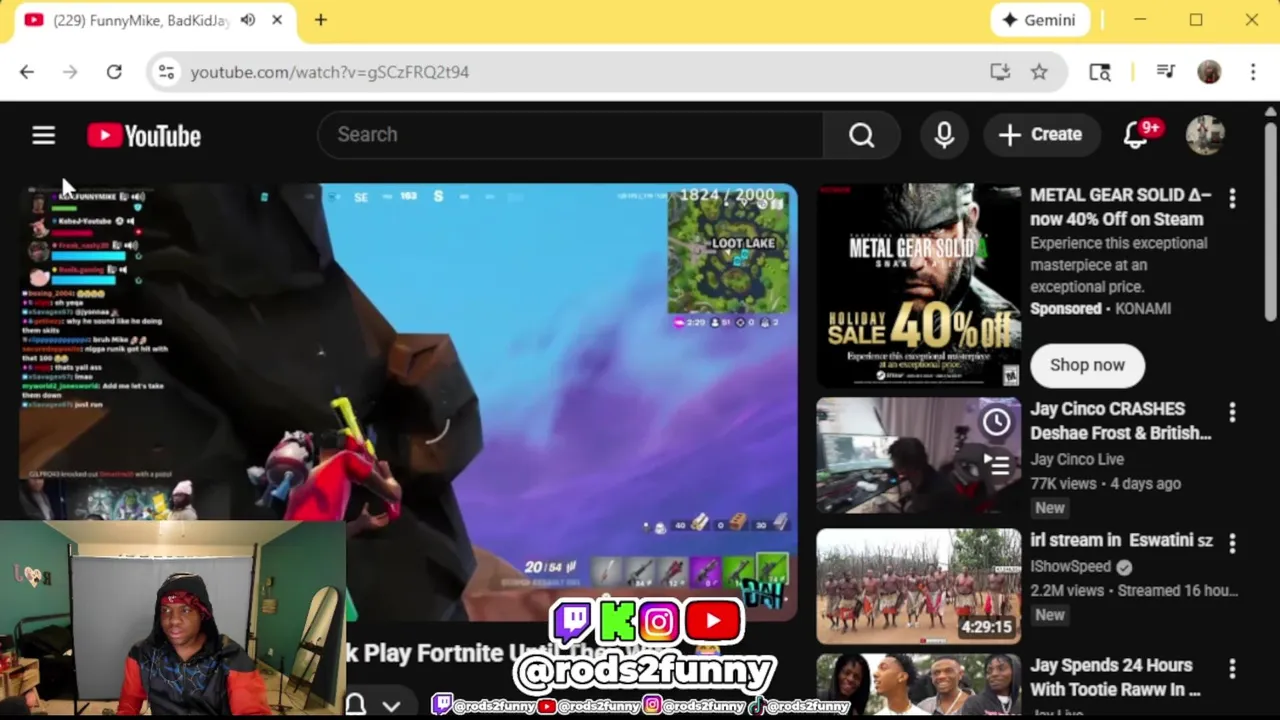The width and height of the screenshot is (1280, 720).
Task: Minimize the Chrome window
Action: pyautogui.click(x=1140, y=20)
